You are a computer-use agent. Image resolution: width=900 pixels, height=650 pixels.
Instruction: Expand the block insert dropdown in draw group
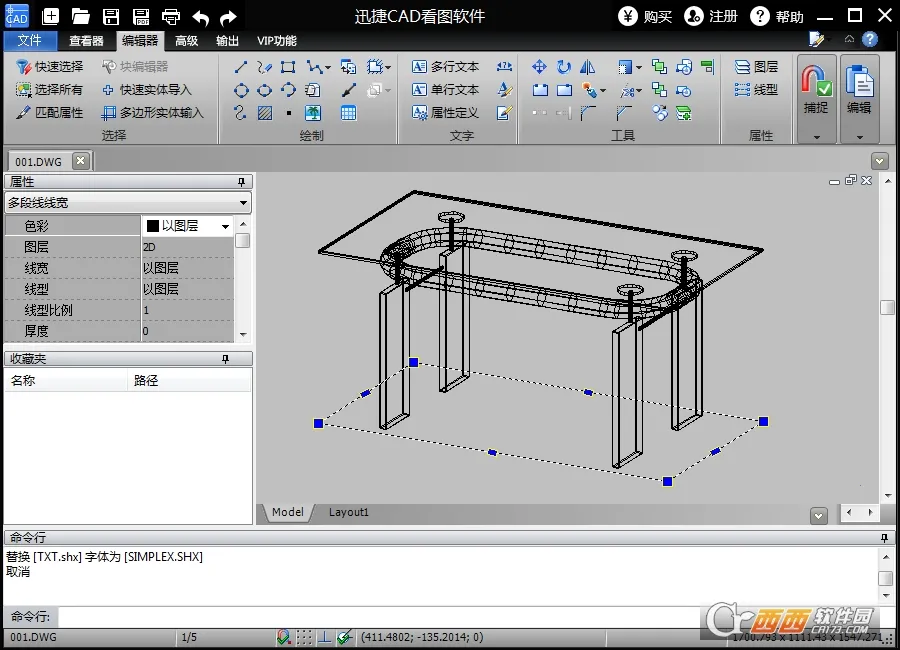(389, 68)
